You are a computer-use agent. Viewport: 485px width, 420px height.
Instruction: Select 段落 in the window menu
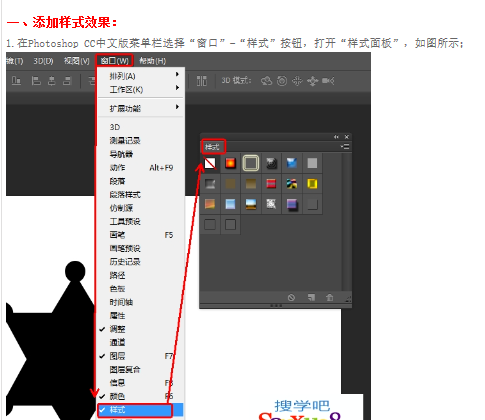(140, 181)
